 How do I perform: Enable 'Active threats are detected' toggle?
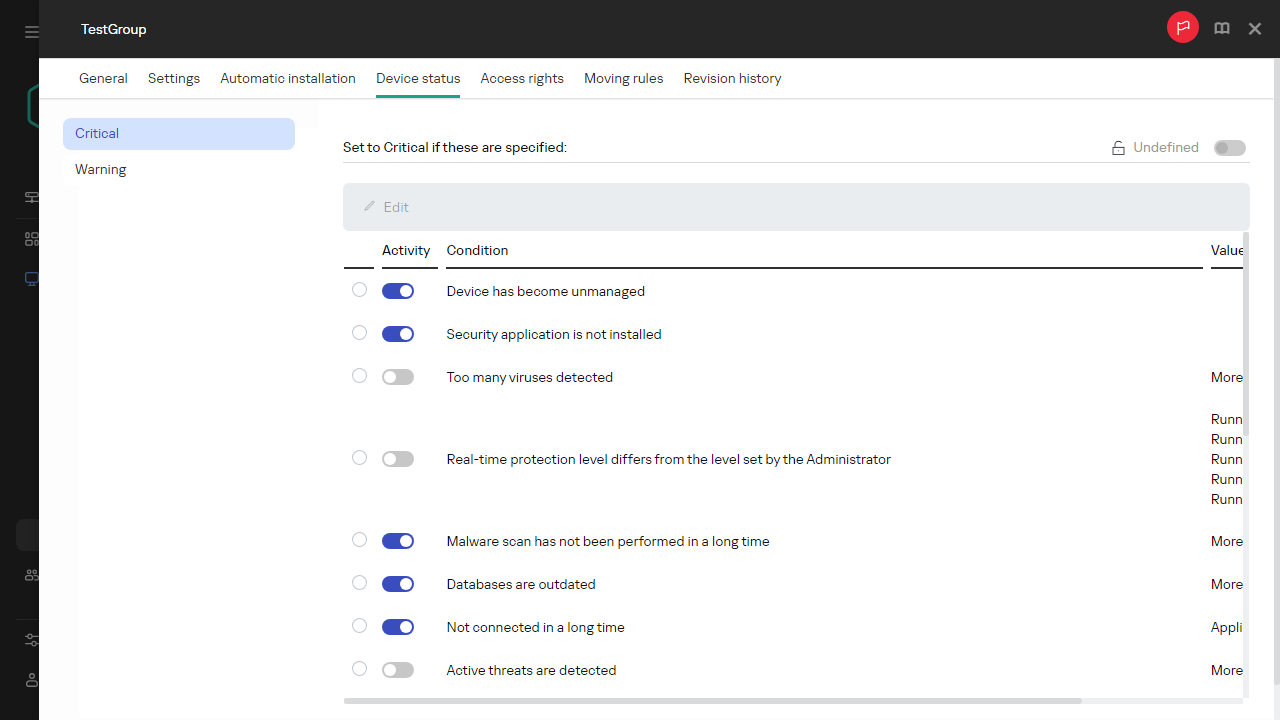point(398,670)
